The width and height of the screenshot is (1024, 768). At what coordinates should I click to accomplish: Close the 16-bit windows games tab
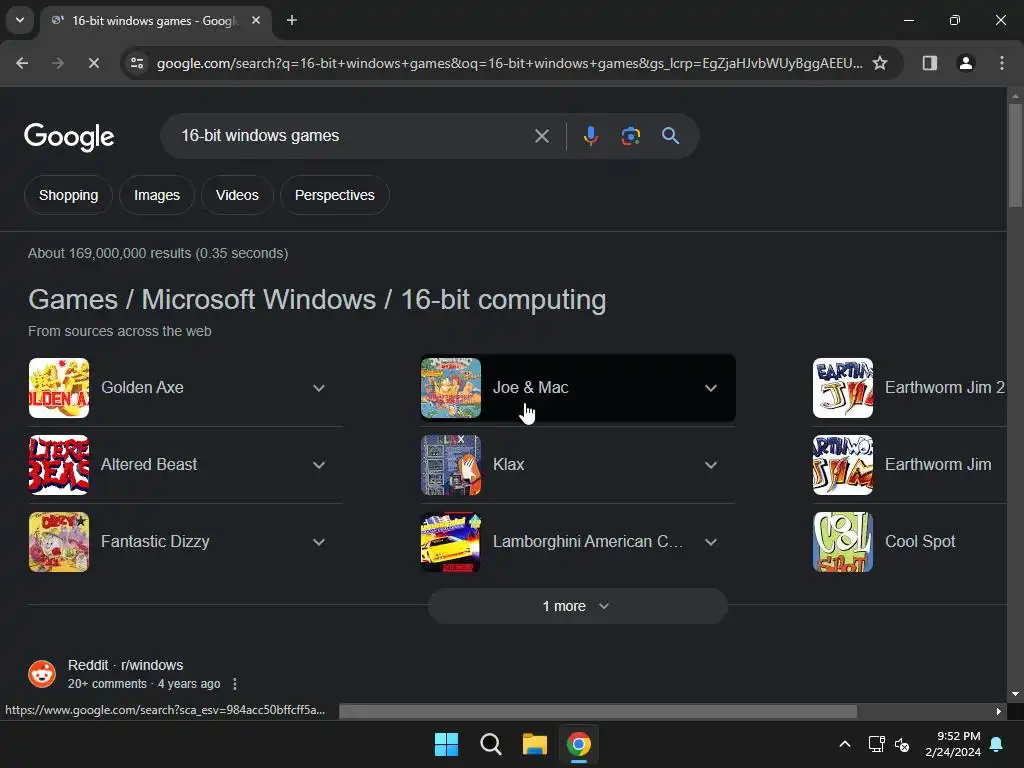[256, 20]
